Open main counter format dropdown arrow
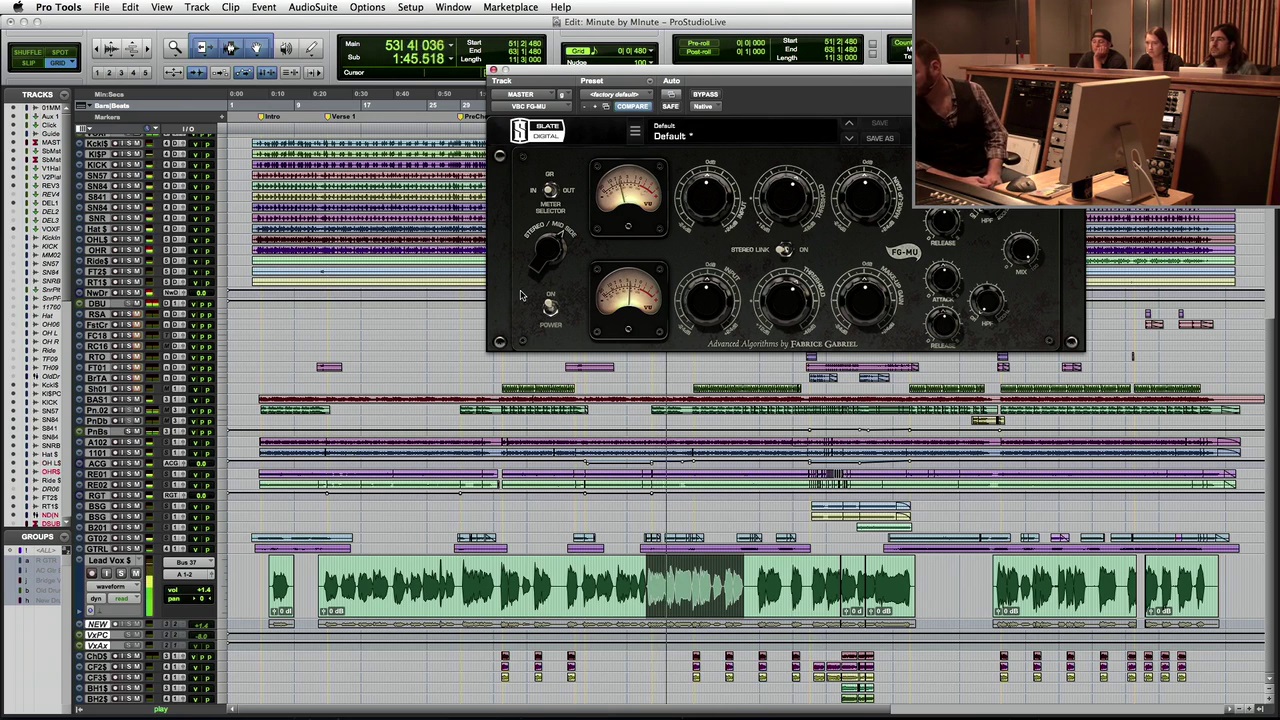The height and width of the screenshot is (720, 1280). [451, 46]
